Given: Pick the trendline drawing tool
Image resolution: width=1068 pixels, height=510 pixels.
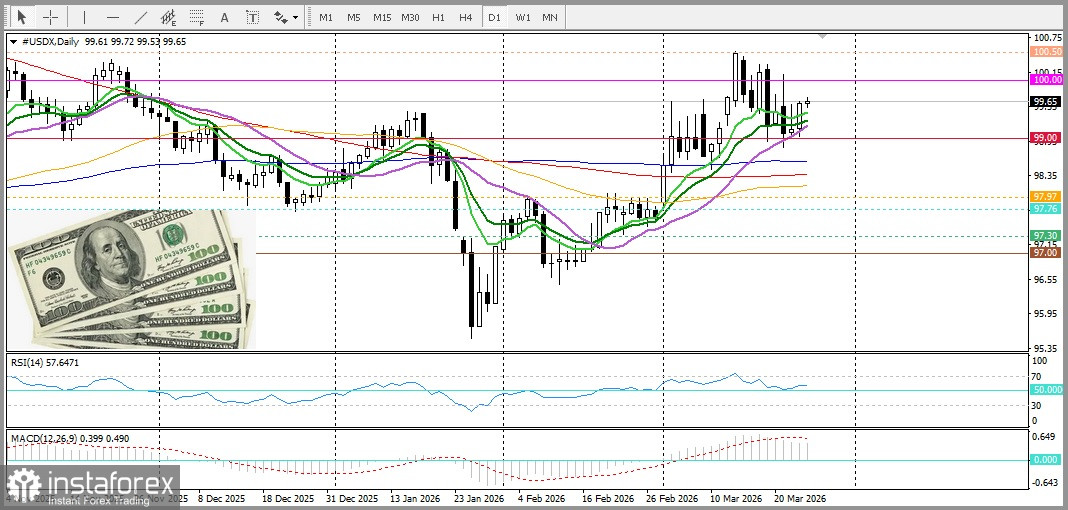Looking at the screenshot, I should click(141, 17).
